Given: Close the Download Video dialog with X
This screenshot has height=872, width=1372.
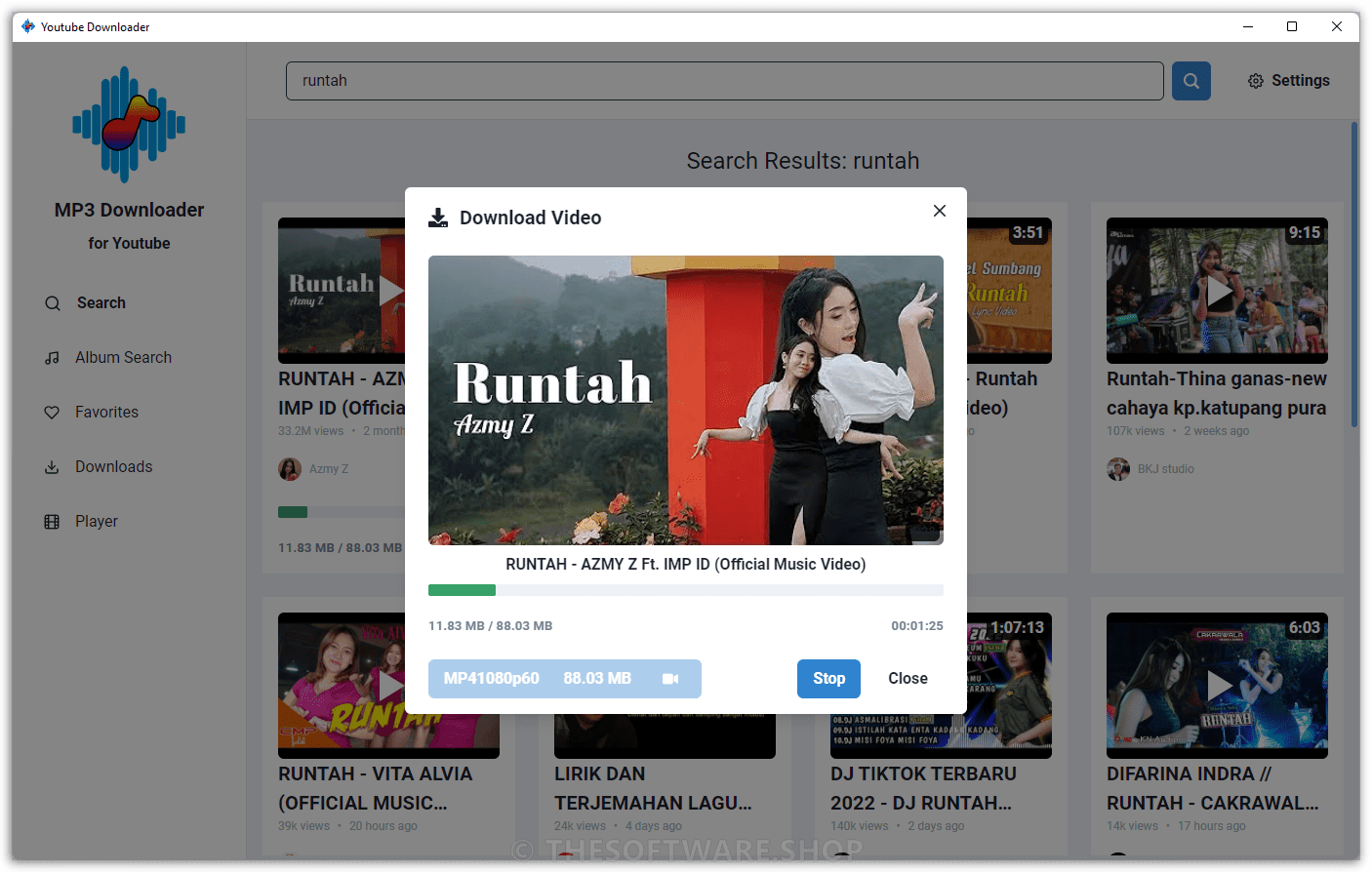Looking at the screenshot, I should point(940,211).
